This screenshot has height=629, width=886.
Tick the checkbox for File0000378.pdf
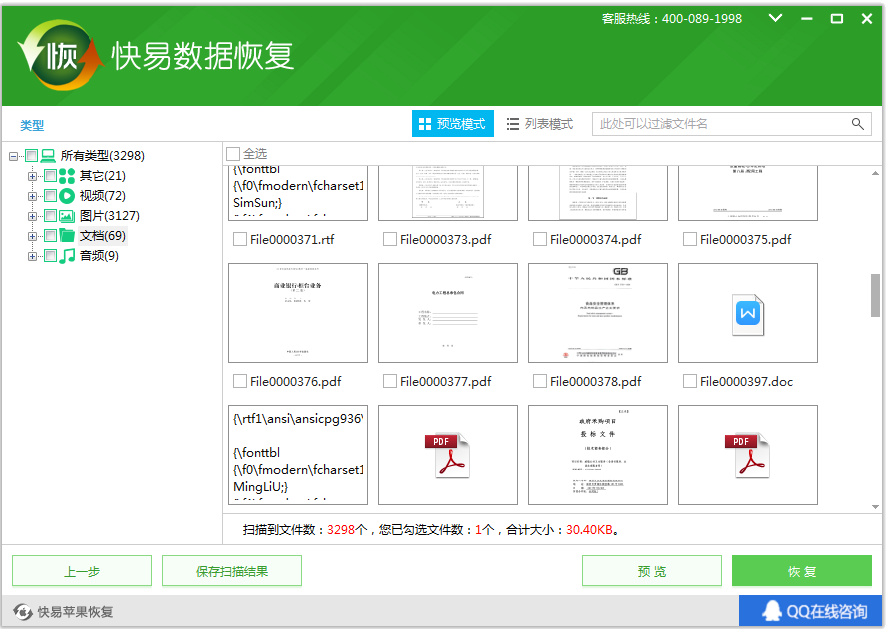[540, 381]
